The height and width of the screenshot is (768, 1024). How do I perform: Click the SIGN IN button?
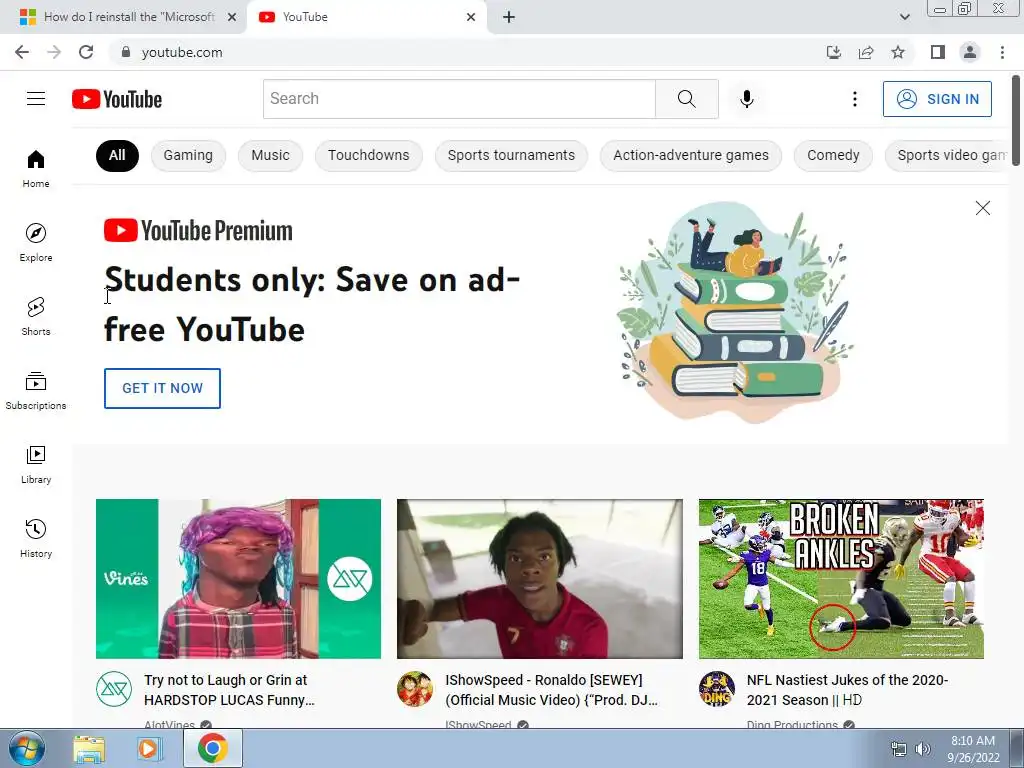point(937,99)
